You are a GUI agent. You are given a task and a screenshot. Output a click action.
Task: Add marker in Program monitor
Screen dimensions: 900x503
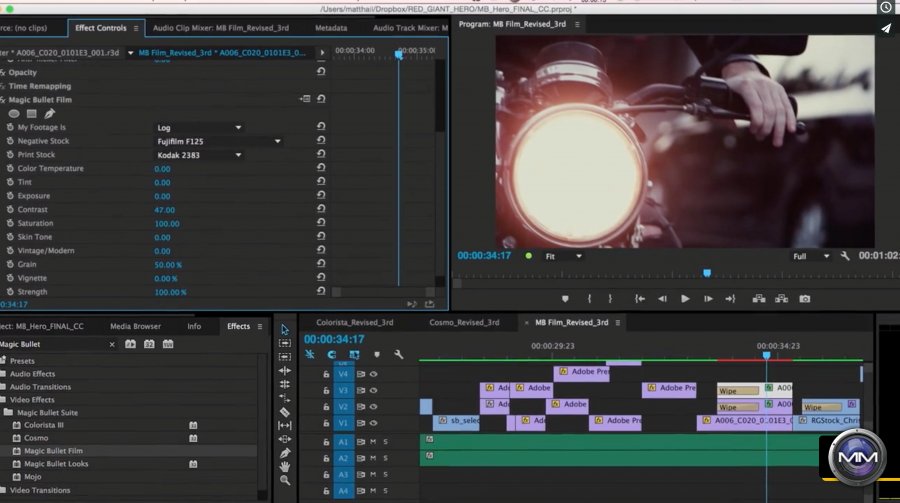click(x=565, y=299)
